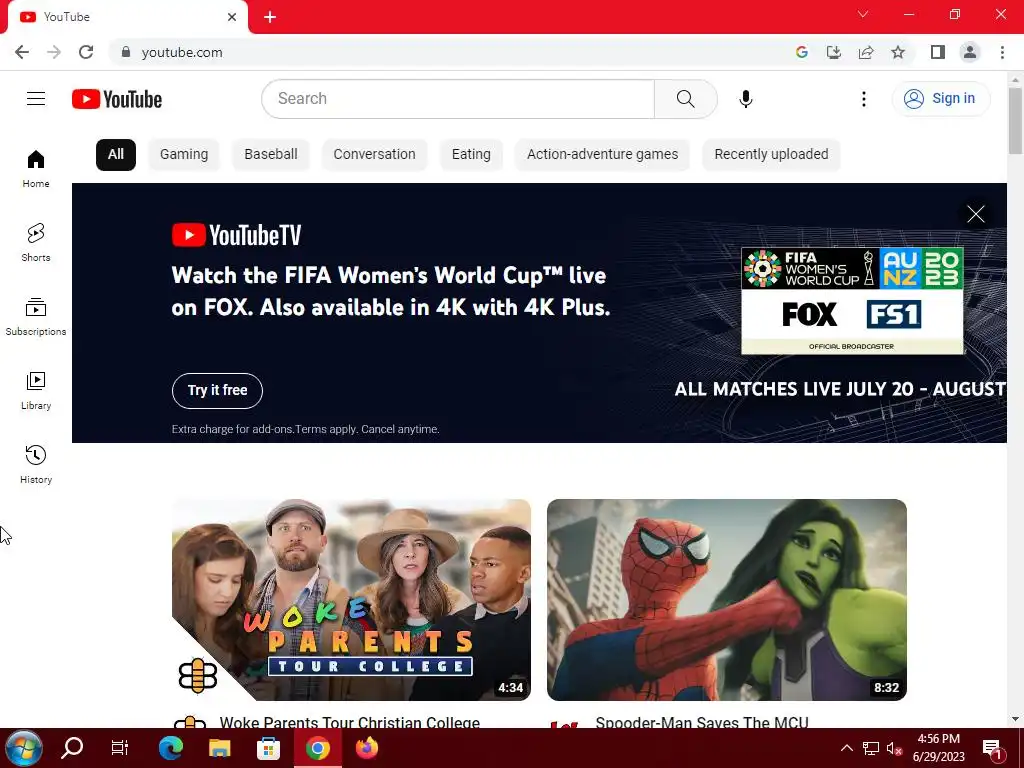The image size is (1024, 768).
Task: Open the YouTube hamburger guide menu
Action: click(x=36, y=99)
